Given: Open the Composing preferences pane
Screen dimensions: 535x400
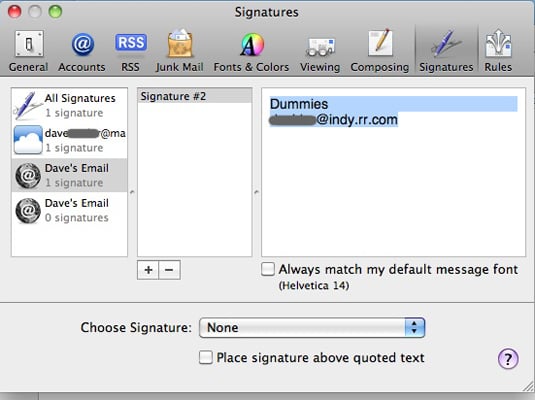Looking at the screenshot, I should (x=380, y=51).
